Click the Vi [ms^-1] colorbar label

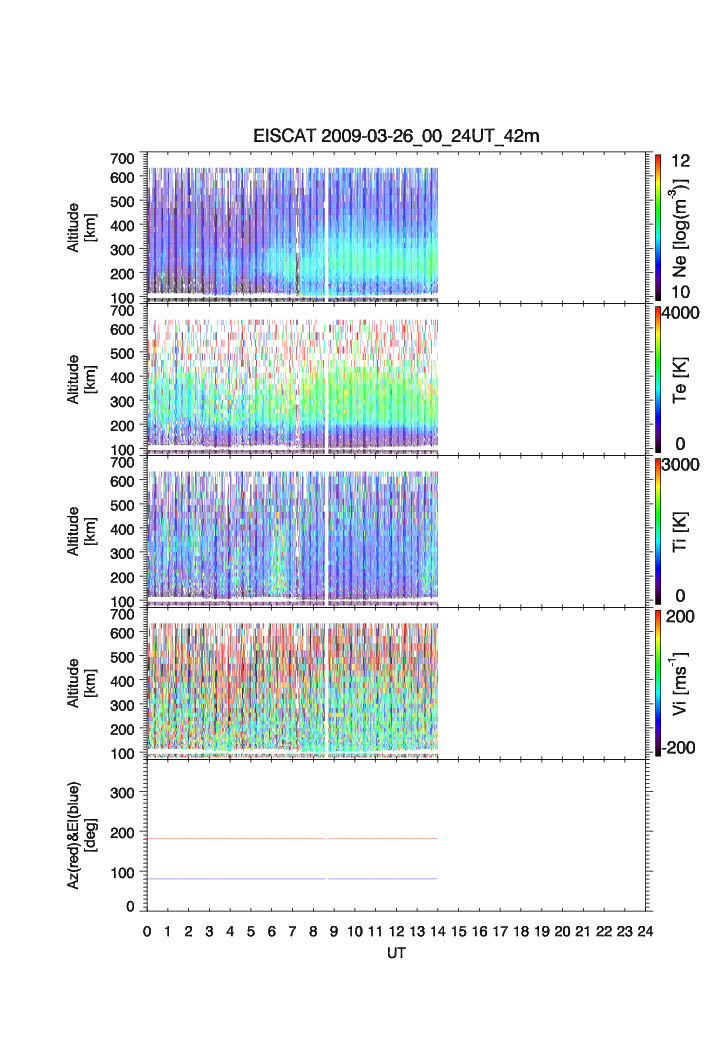683,682
